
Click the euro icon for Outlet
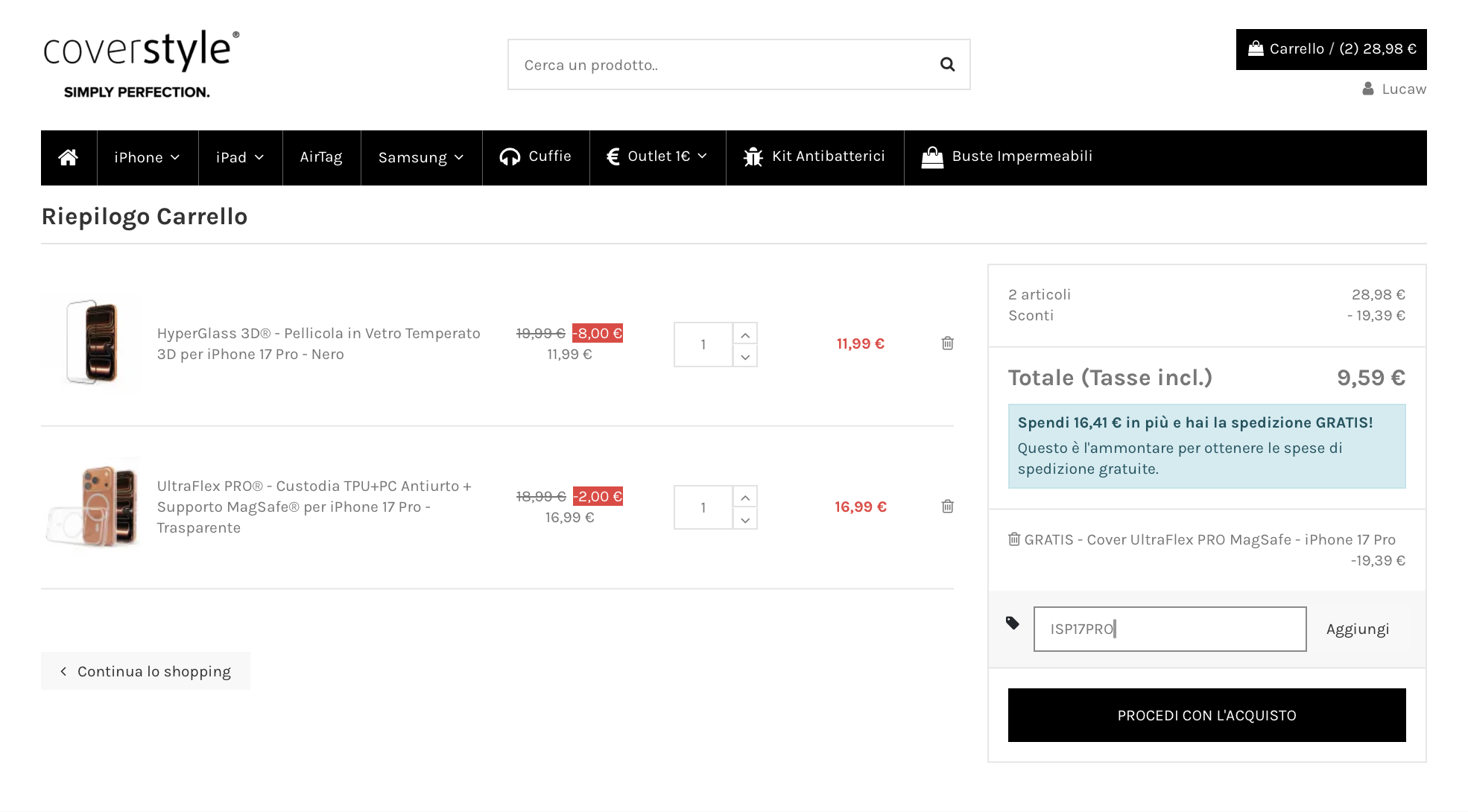(613, 156)
